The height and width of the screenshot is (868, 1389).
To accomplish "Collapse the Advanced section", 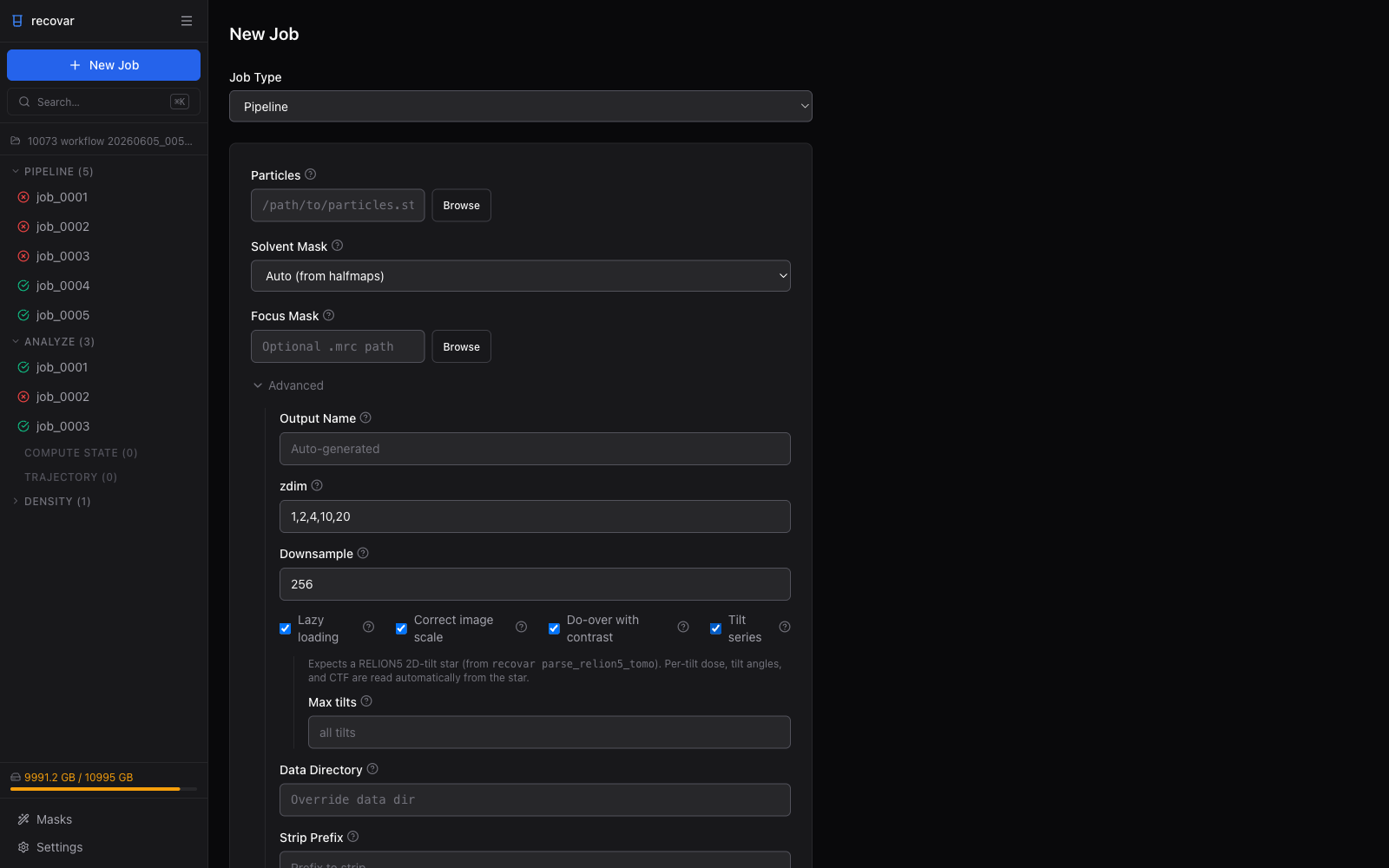I will click(x=288, y=385).
